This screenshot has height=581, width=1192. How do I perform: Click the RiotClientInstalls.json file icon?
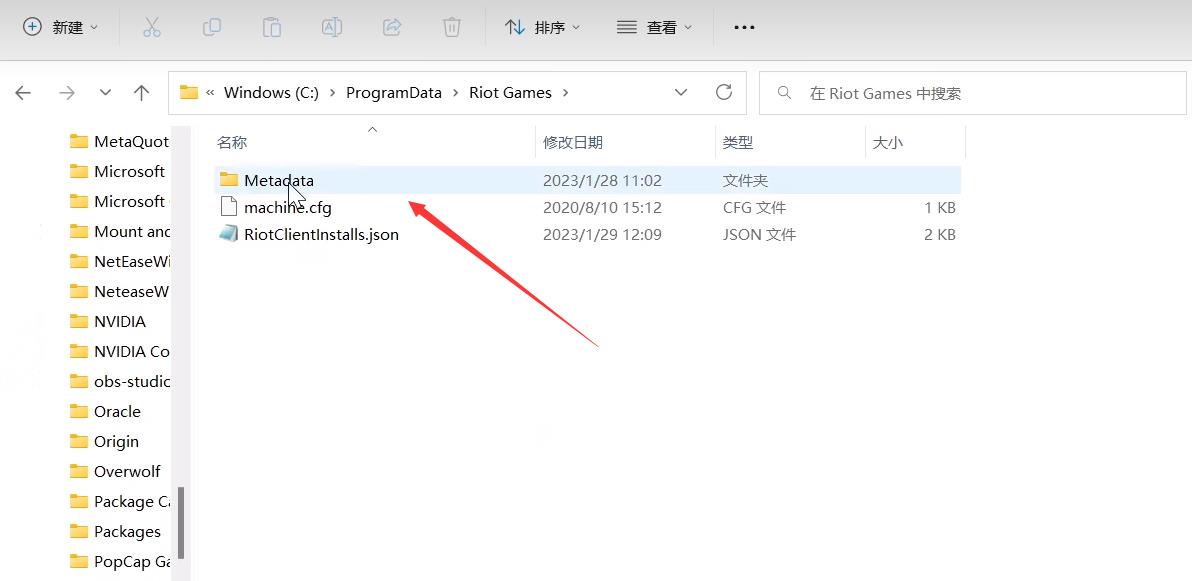pos(229,234)
